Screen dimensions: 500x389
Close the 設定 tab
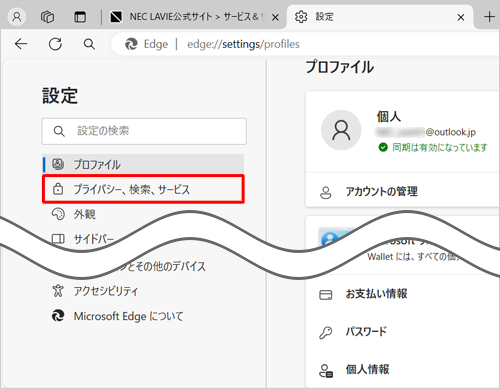[461, 17]
